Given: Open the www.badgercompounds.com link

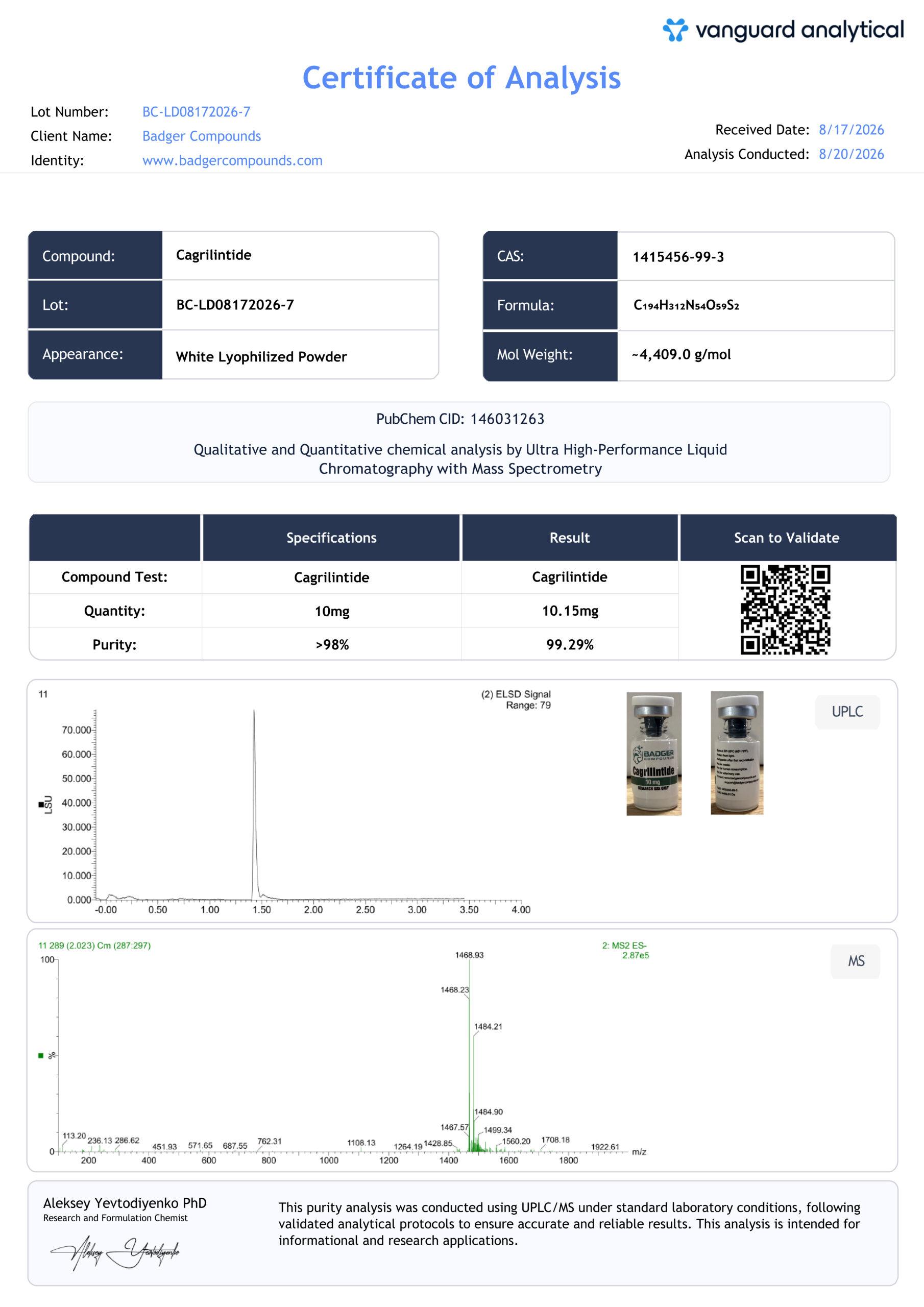Looking at the screenshot, I should 232,160.
